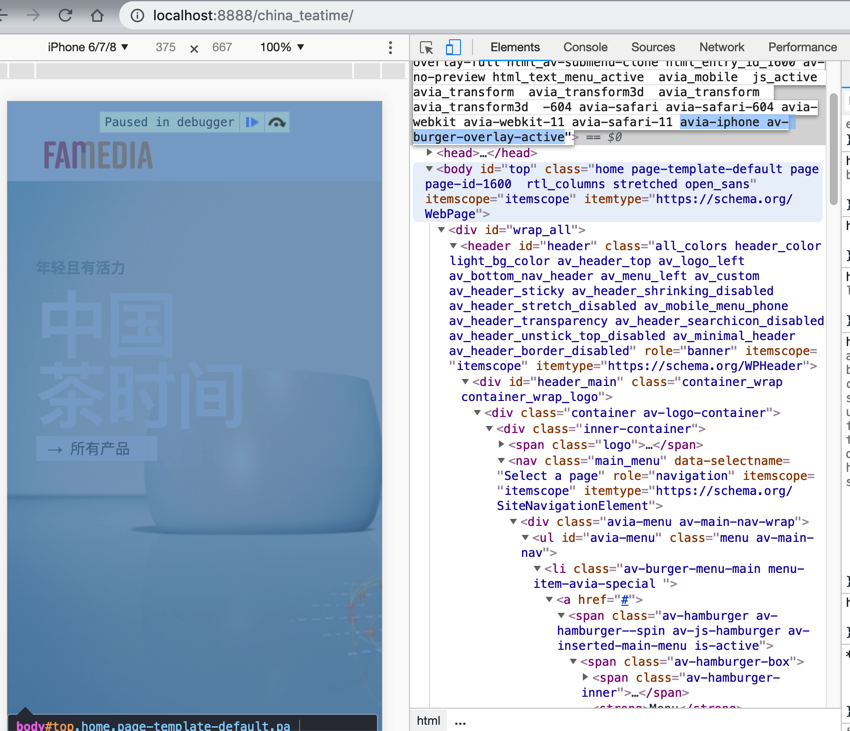Click the highlighted avia-iphone class text

719,122
